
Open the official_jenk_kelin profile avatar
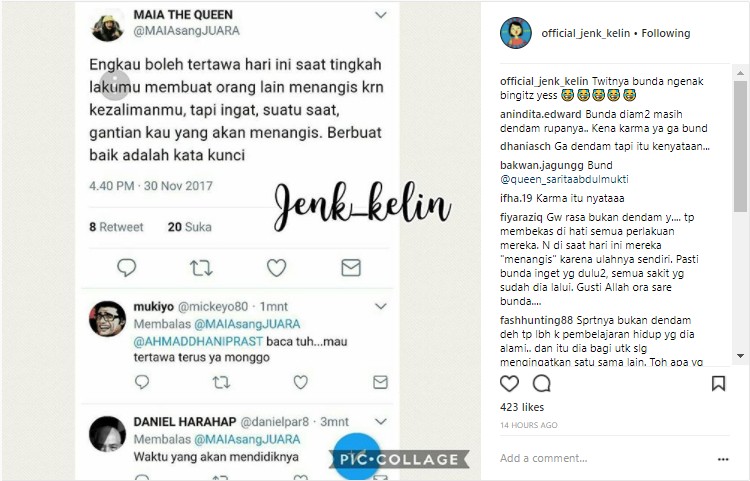(516, 33)
